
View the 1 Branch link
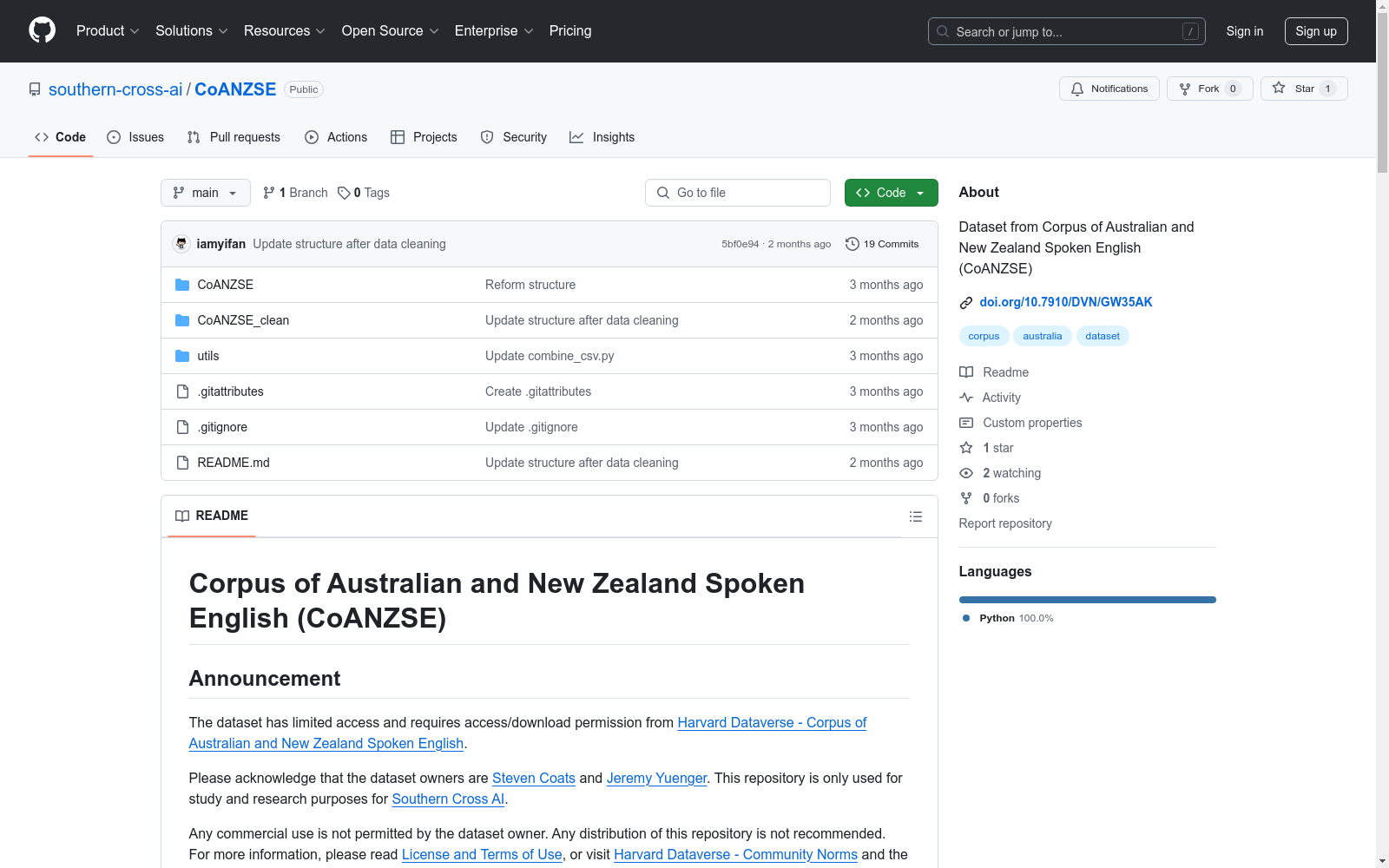click(295, 193)
